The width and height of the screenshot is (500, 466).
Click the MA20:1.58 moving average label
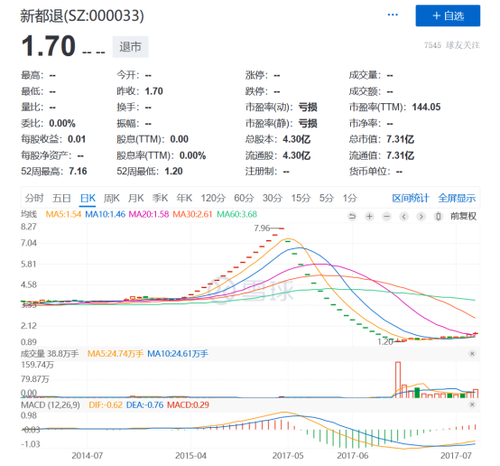click(149, 214)
